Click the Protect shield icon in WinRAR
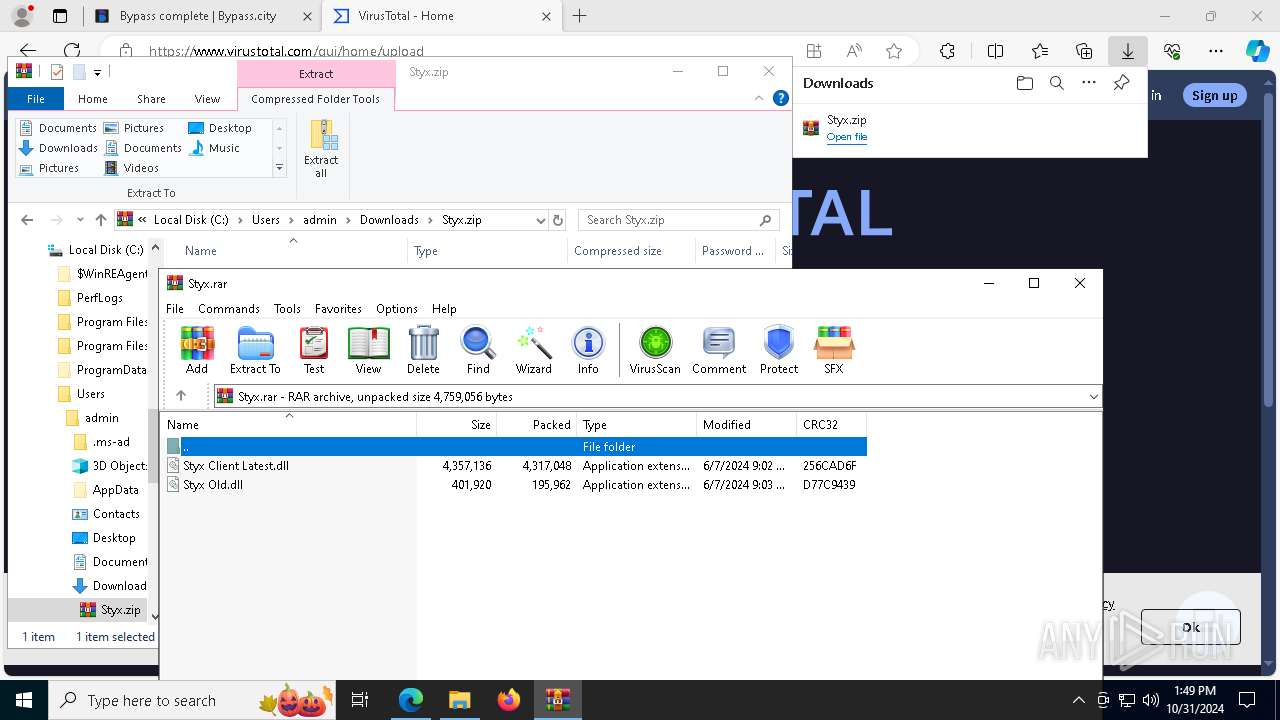The height and width of the screenshot is (720, 1280). 779,351
